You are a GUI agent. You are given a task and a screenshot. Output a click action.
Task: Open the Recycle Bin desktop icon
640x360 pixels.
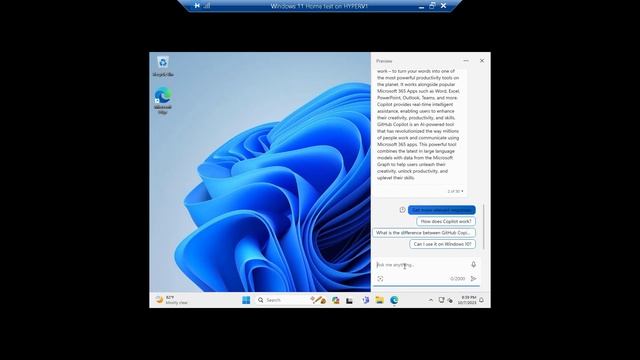[x=163, y=66]
